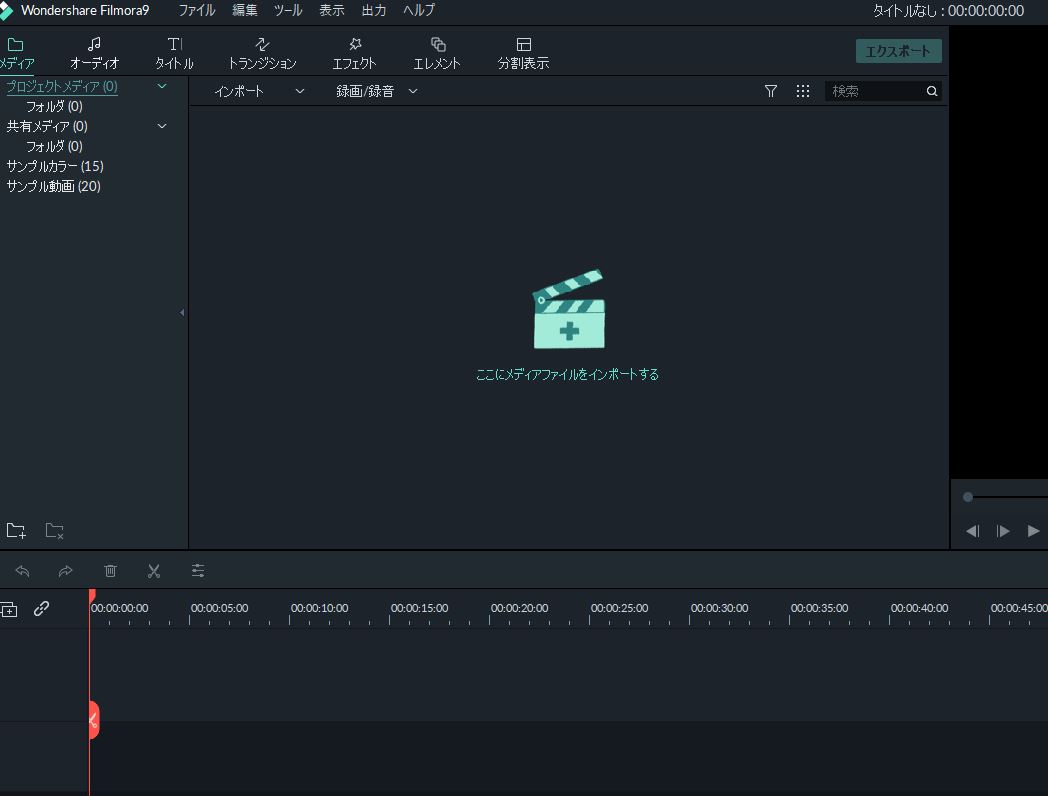Image resolution: width=1048 pixels, height=796 pixels.
Task: Select サンプルカラー (15)
Action: (55, 166)
